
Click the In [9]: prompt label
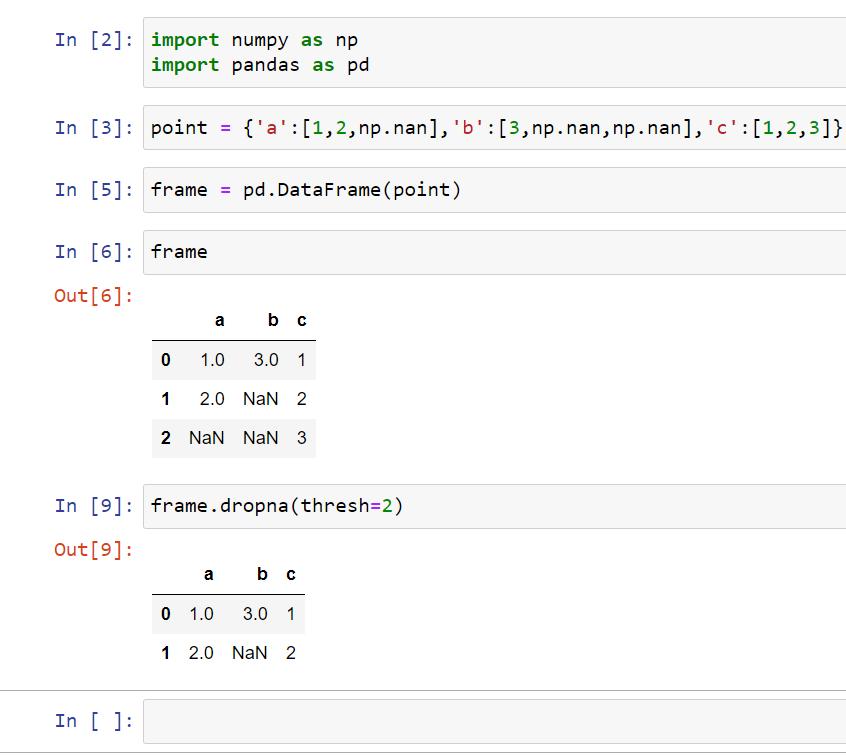[94, 506]
